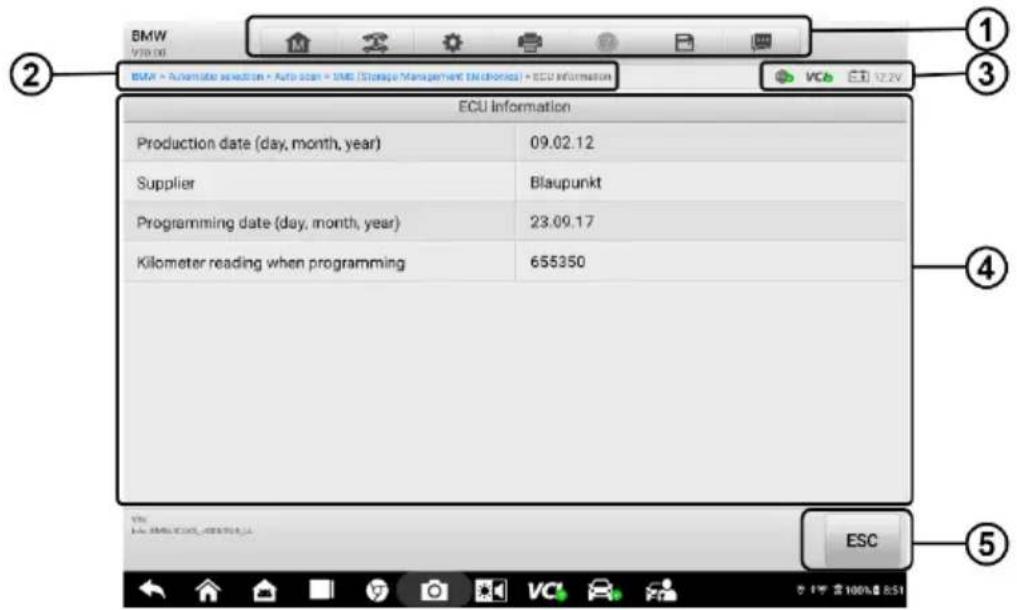Click the status indicators in bottom bar
The height and width of the screenshot is (610, 1017).
850,590
